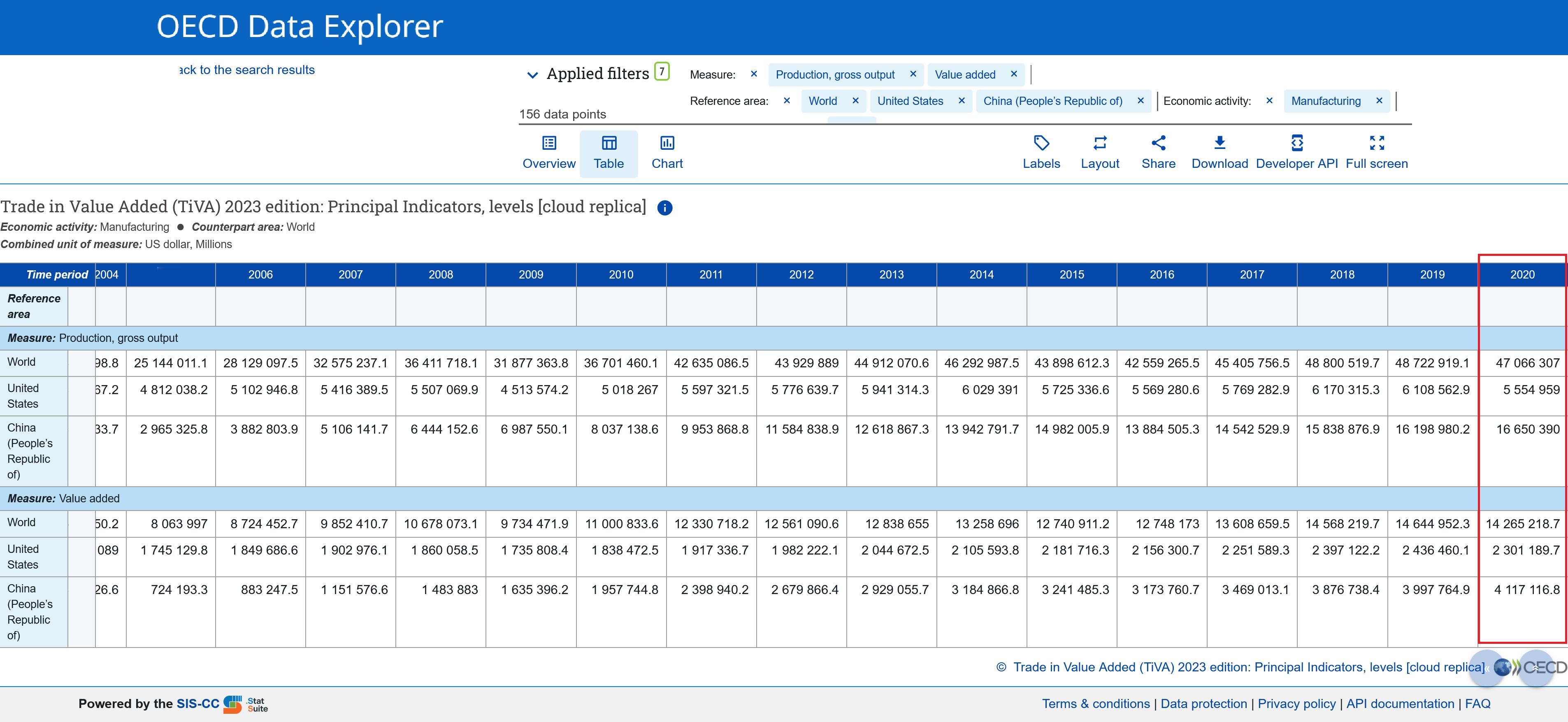The width and height of the screenshot is (1568, 722).
Task: Open Terms & conditions
Action: click(x=1096, y=704)
